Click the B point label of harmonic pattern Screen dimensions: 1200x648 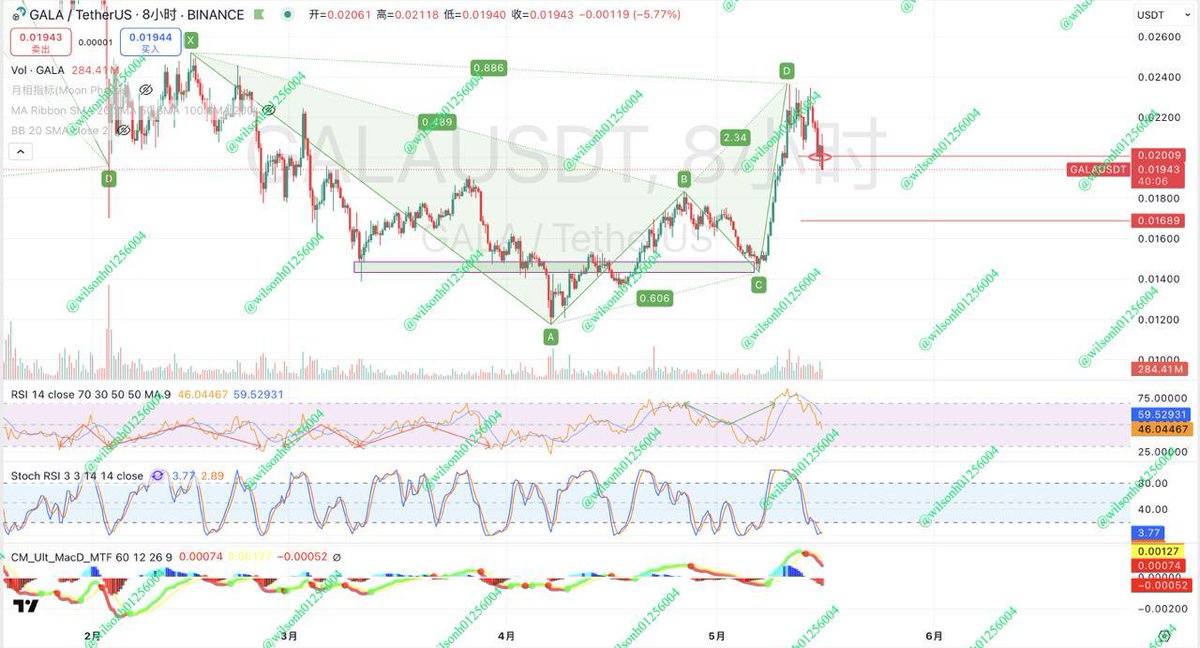[x=684, y=179]
